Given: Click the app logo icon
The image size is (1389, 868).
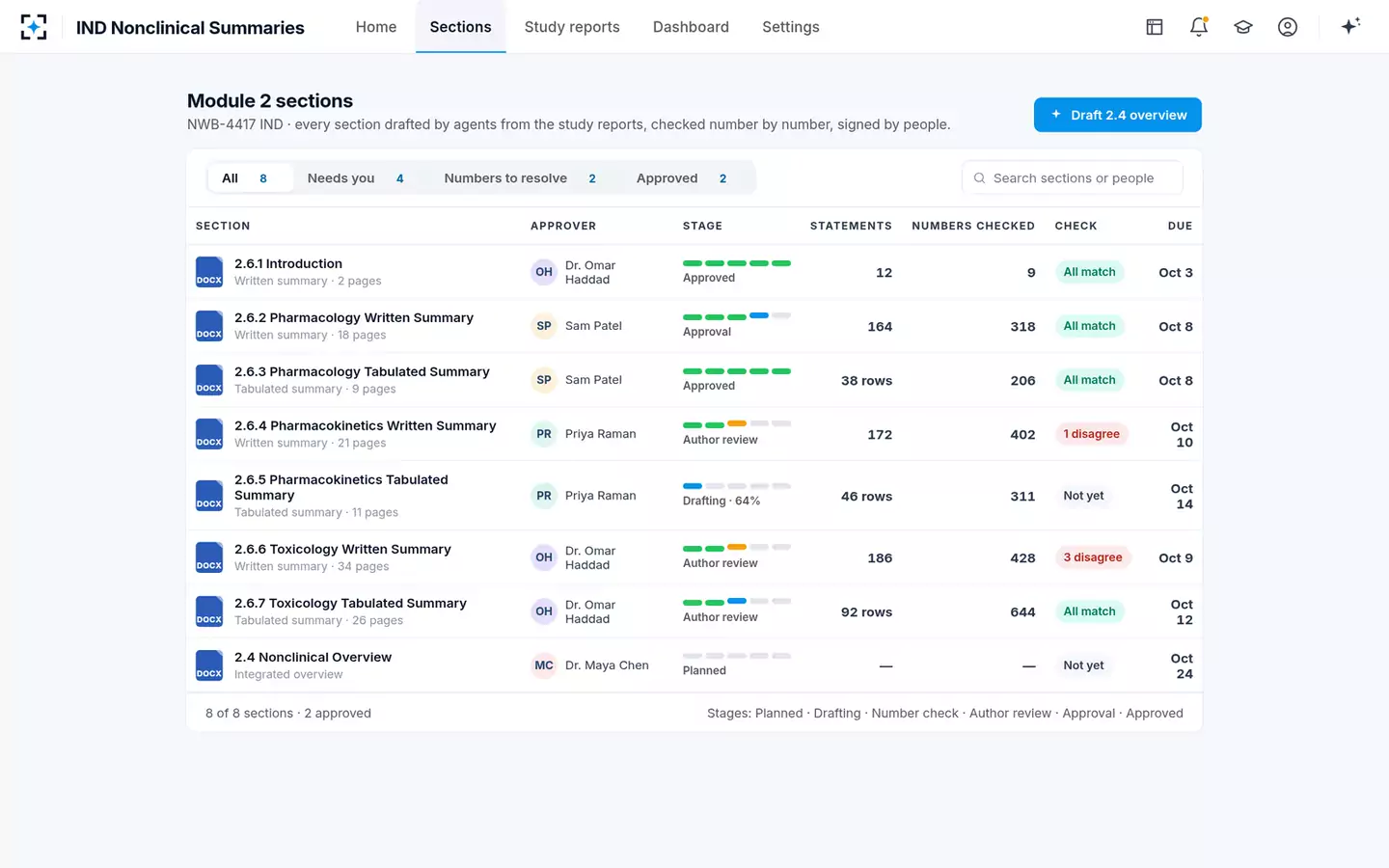Looking at the screenshot, I should pyautogui.click(x=34, y=27).
